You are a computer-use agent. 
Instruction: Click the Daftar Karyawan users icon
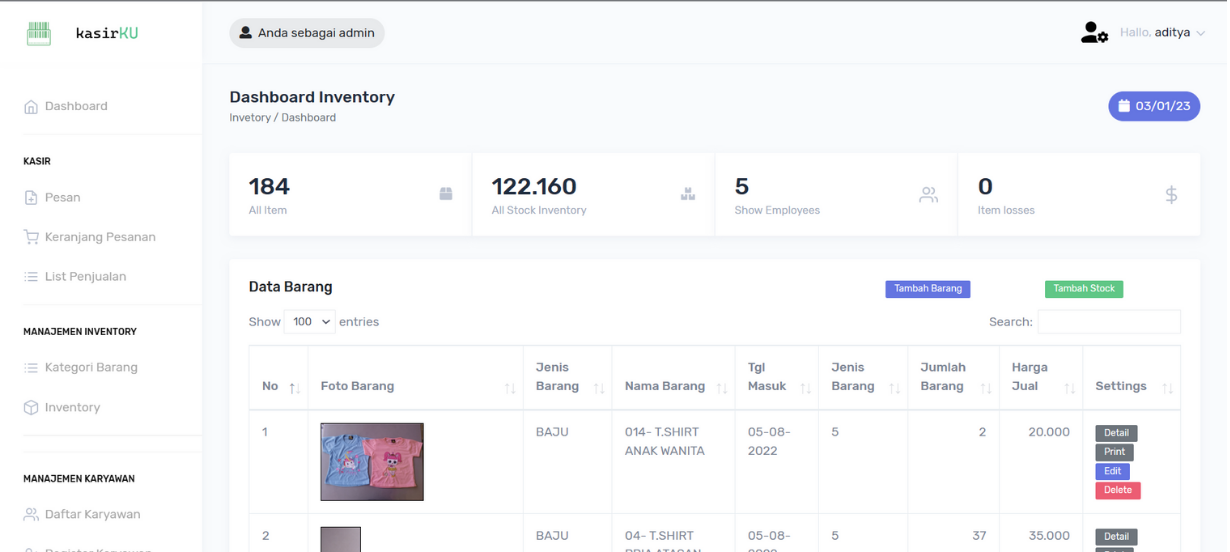pyautogui.click(x=31, y=515)
